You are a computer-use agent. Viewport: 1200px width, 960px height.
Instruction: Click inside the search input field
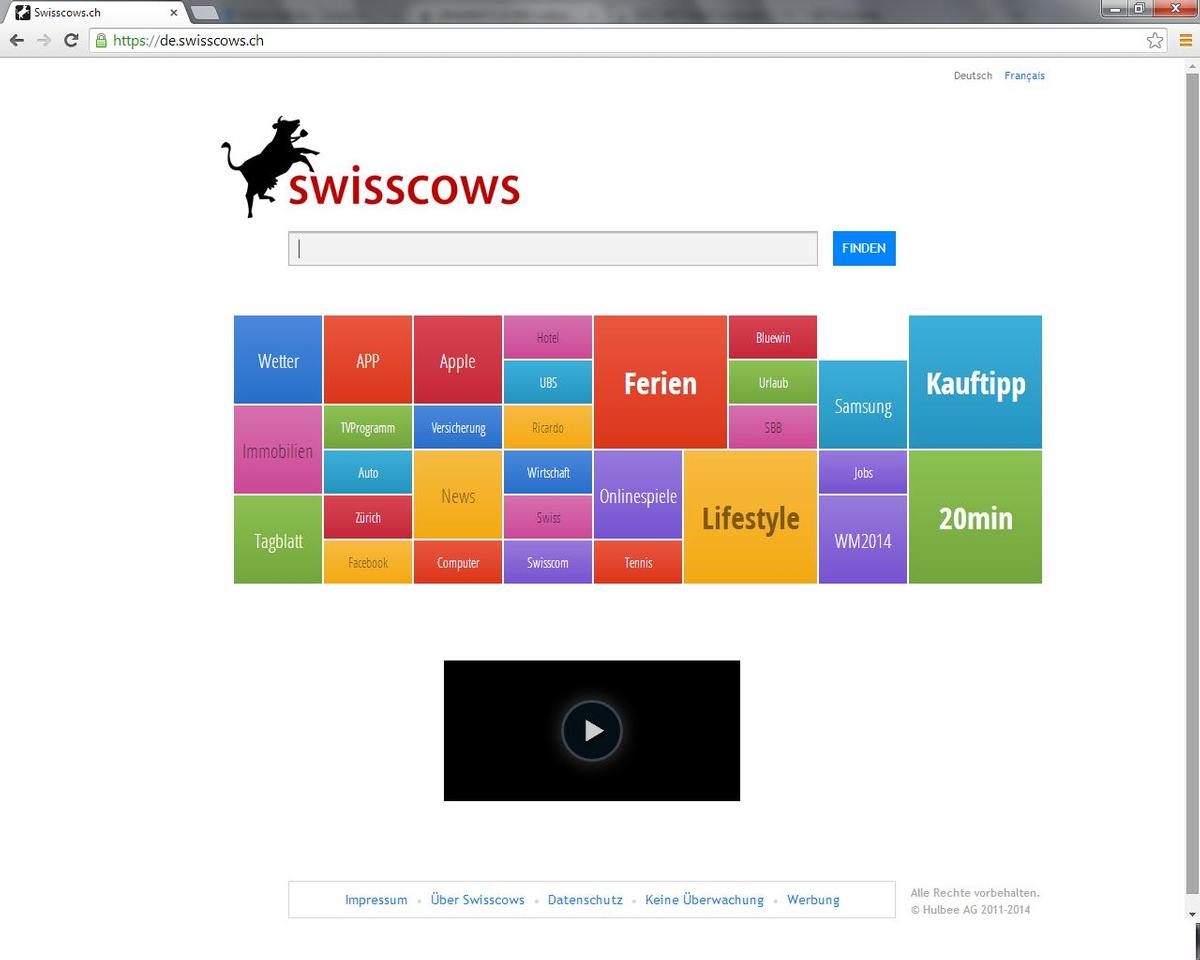click(x=553, y=248)
